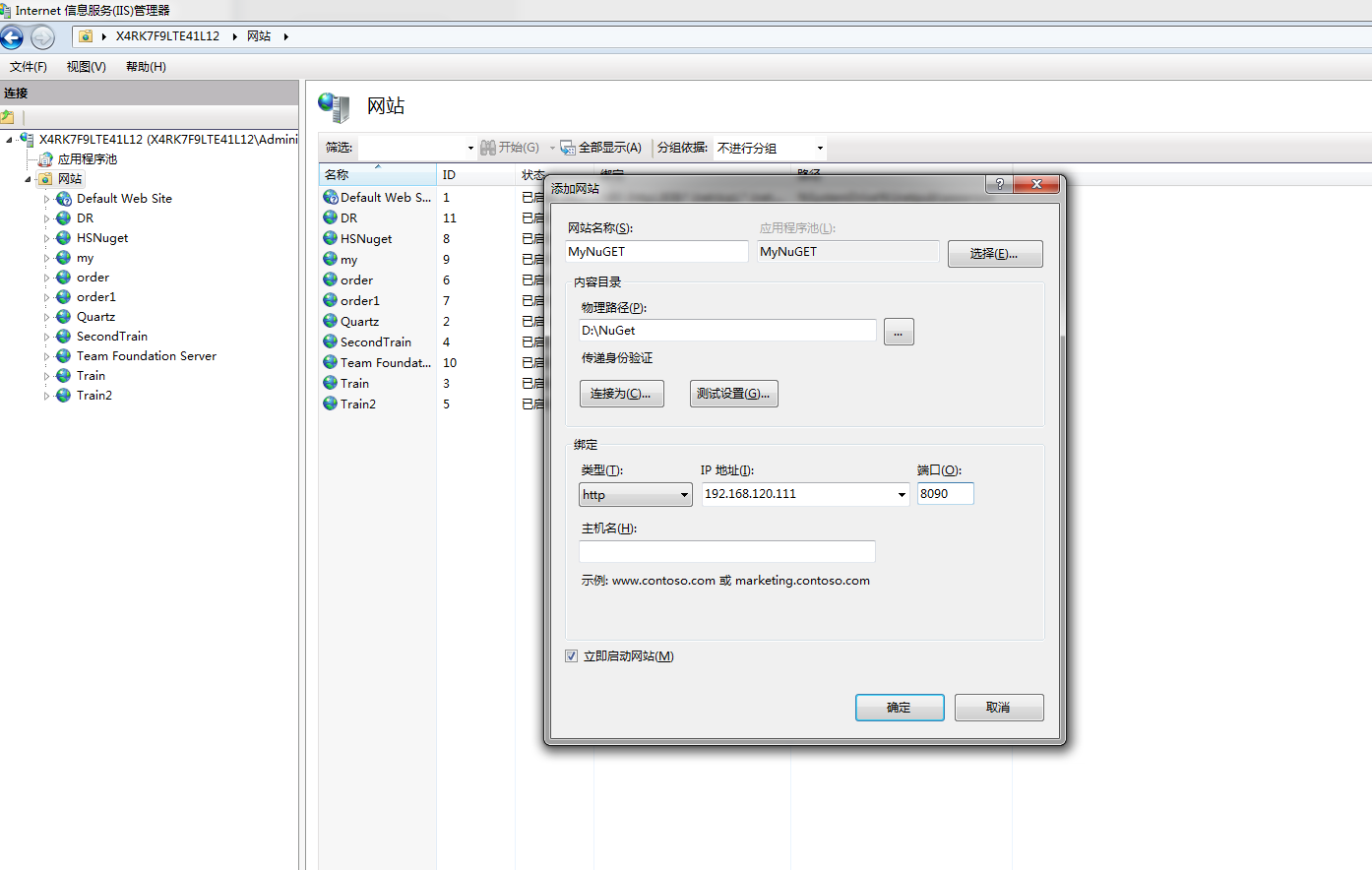
Task: Click the Default Web Site globe in tree
Action: pyautogui.click(x=64, y=199)
